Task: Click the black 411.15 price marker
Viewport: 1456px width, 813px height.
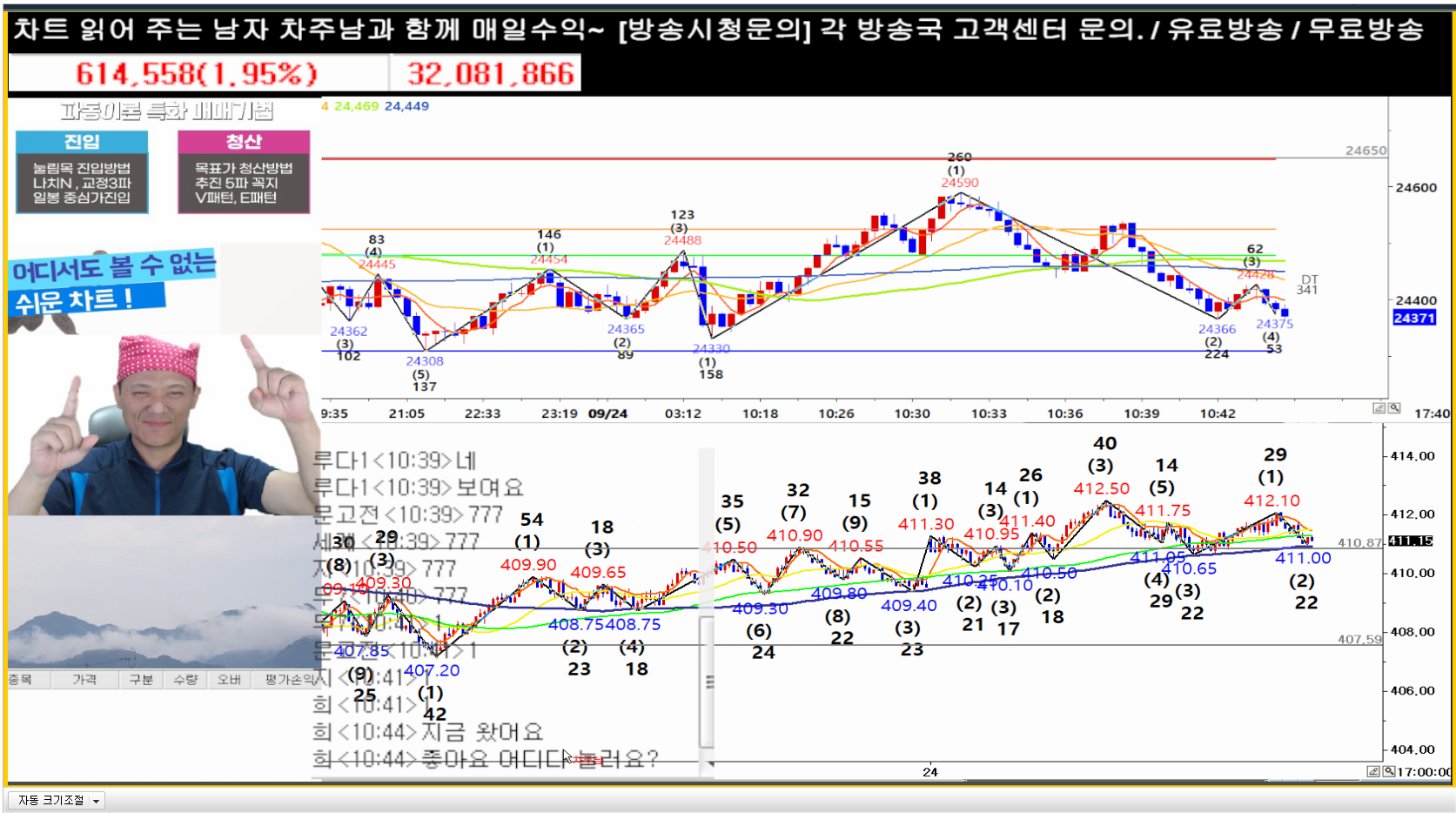Action: click(x=1411, y=541)
